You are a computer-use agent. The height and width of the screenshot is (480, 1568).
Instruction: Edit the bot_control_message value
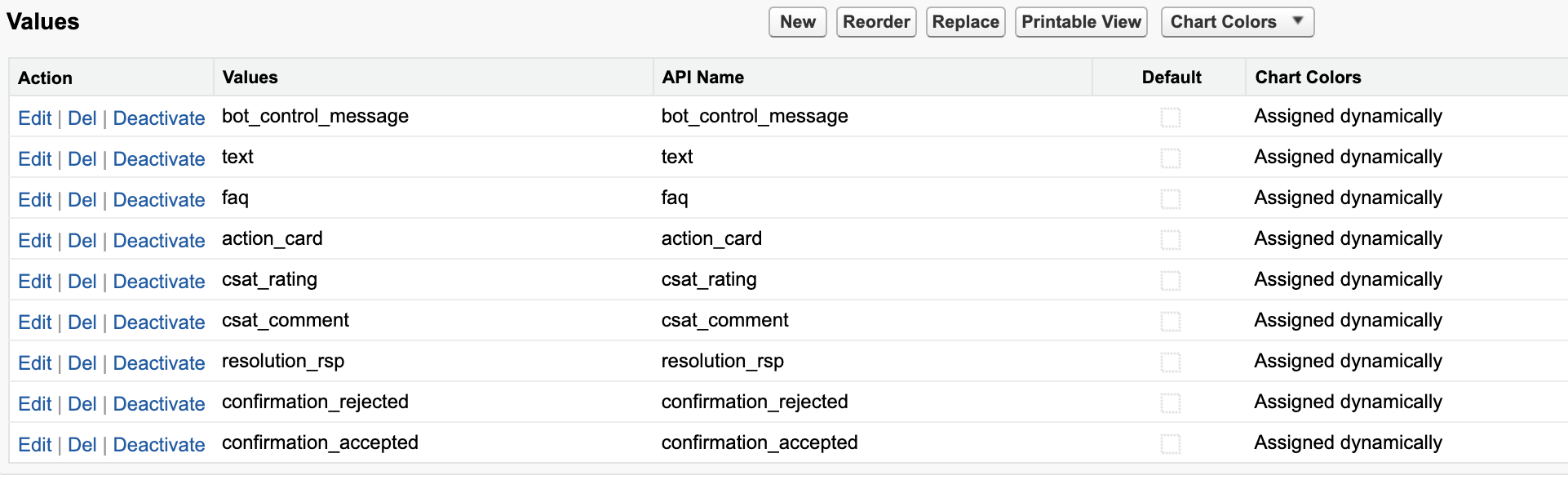[35, 118]
